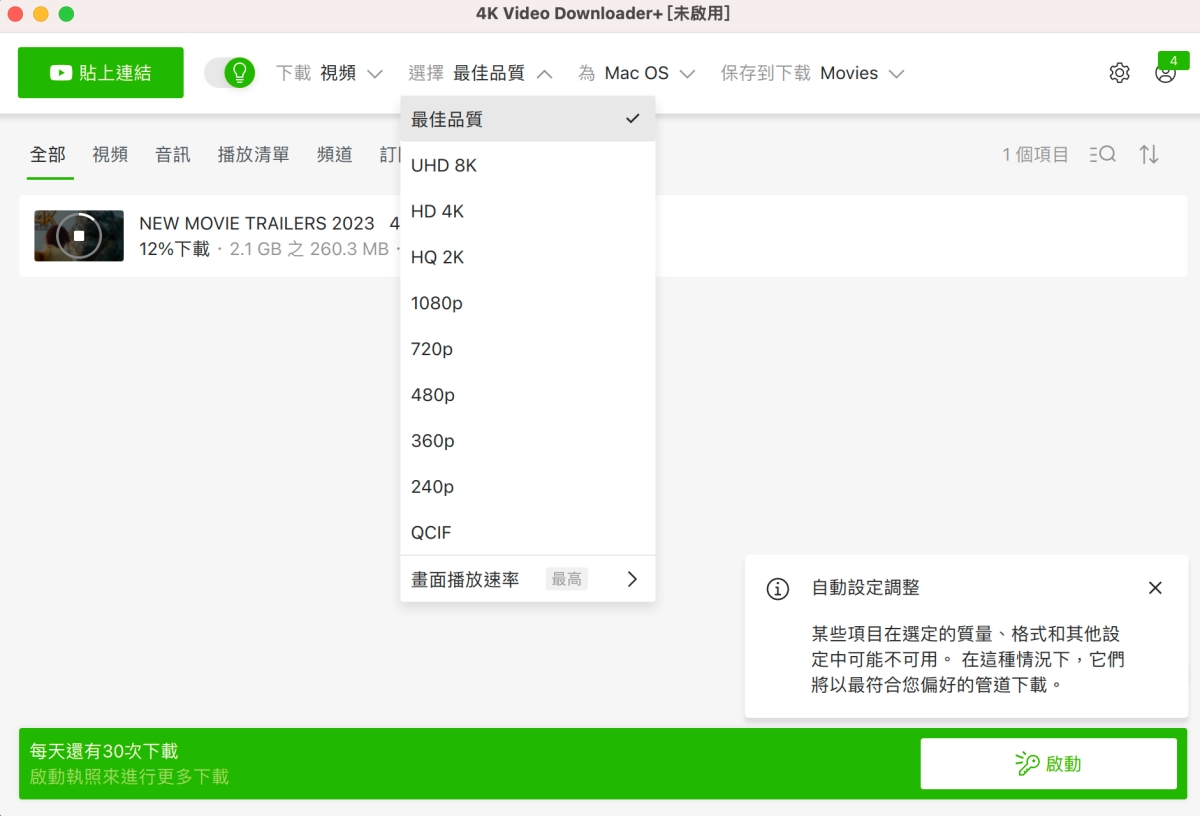Open the 為 Mac OS format dropdown
The height and width of the screenshot is (816, 1200).
point(637,73)
